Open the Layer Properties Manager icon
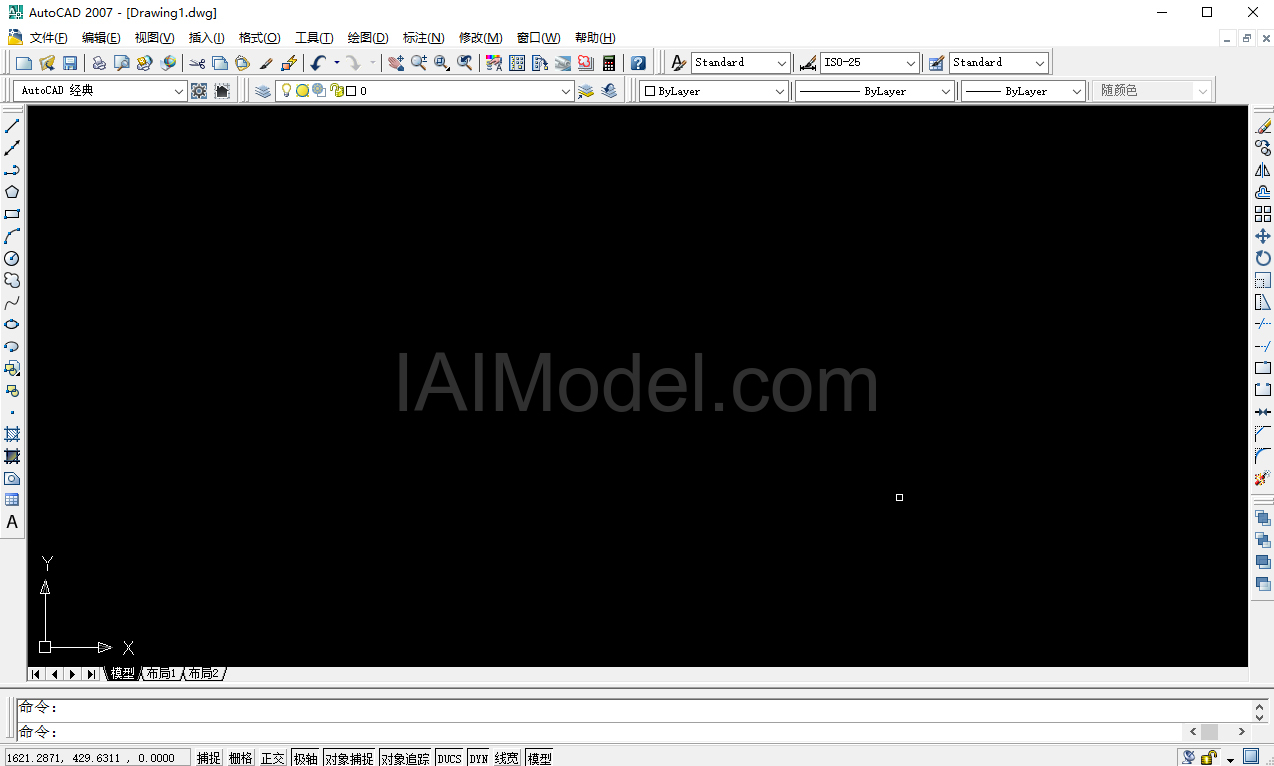 coord(262,91)
